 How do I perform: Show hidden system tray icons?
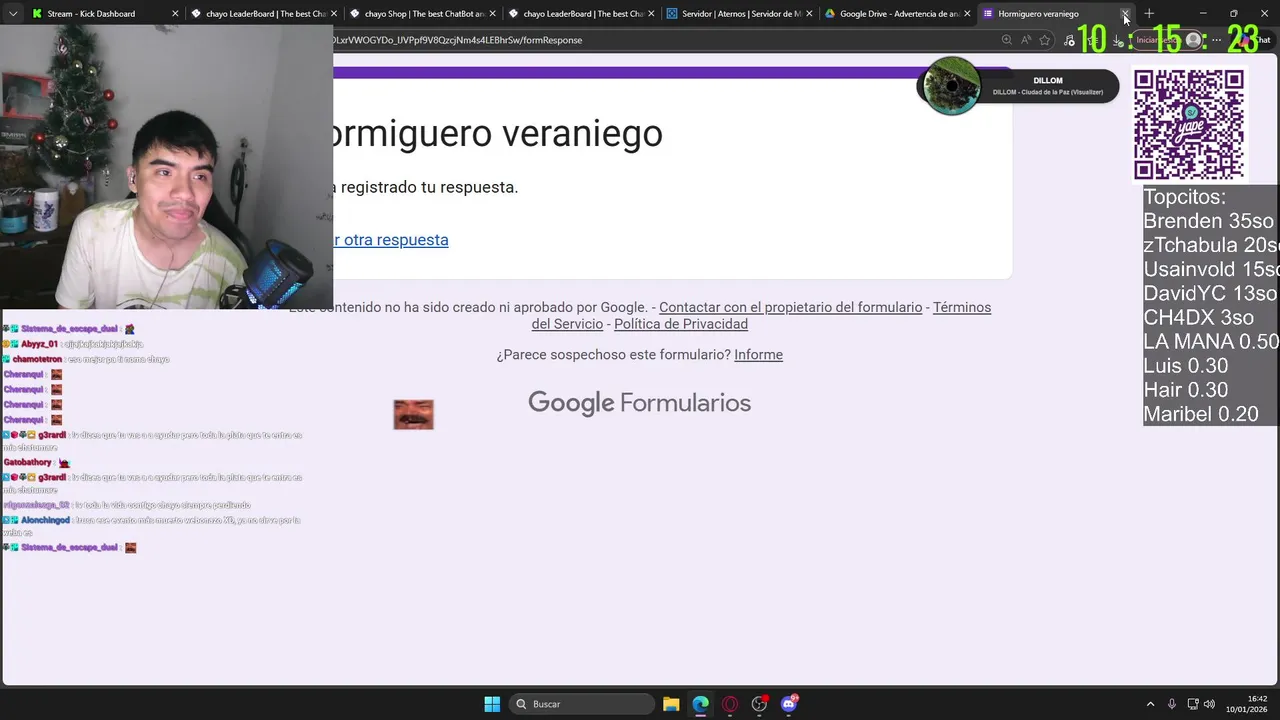coord(1150,704)
